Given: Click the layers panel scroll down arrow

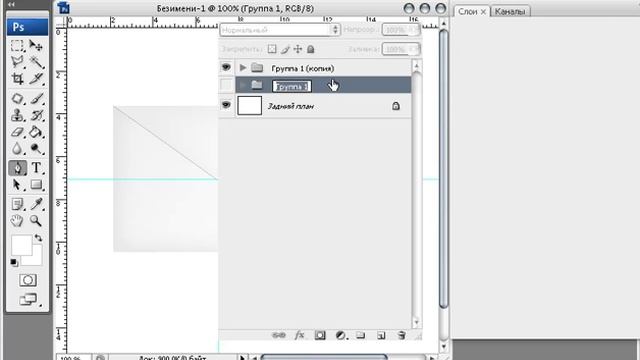Looking at the screenshot, I should (x=416, y=322).
